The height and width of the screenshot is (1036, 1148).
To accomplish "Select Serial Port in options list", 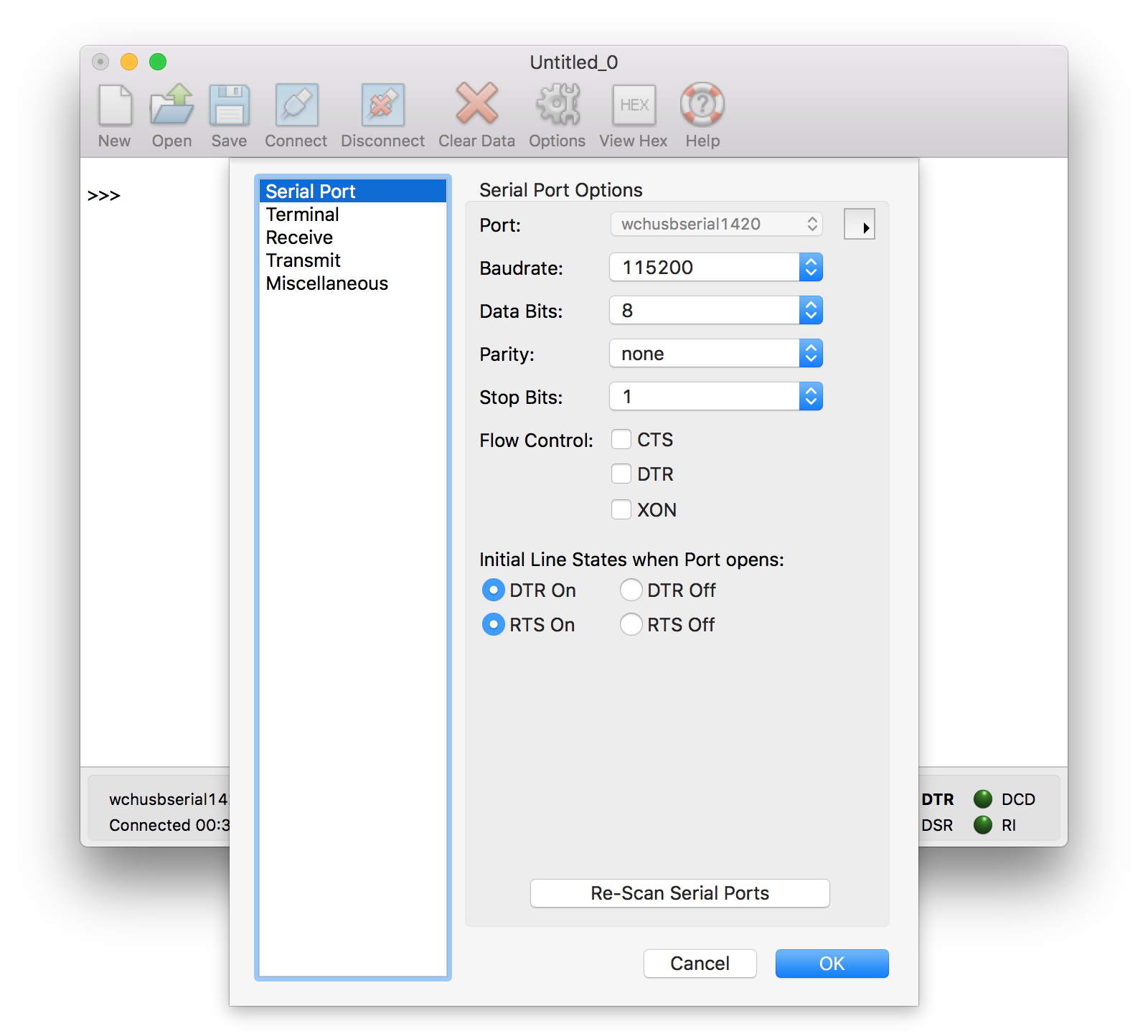I will point(352,192).
